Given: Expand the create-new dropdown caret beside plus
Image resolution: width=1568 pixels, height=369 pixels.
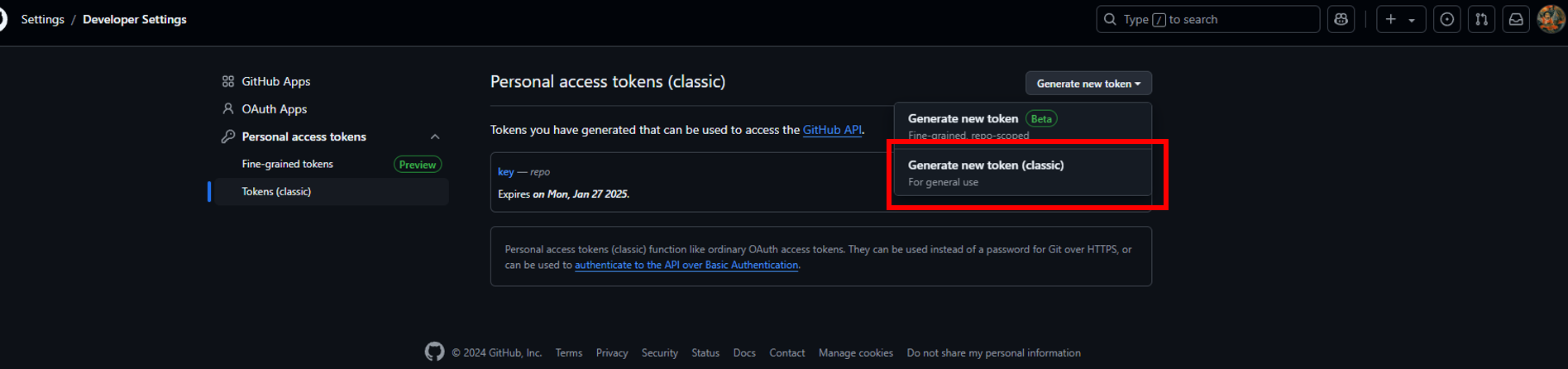Looking at the screenshot, I should pyautogui.click(x=1412, y=20).
